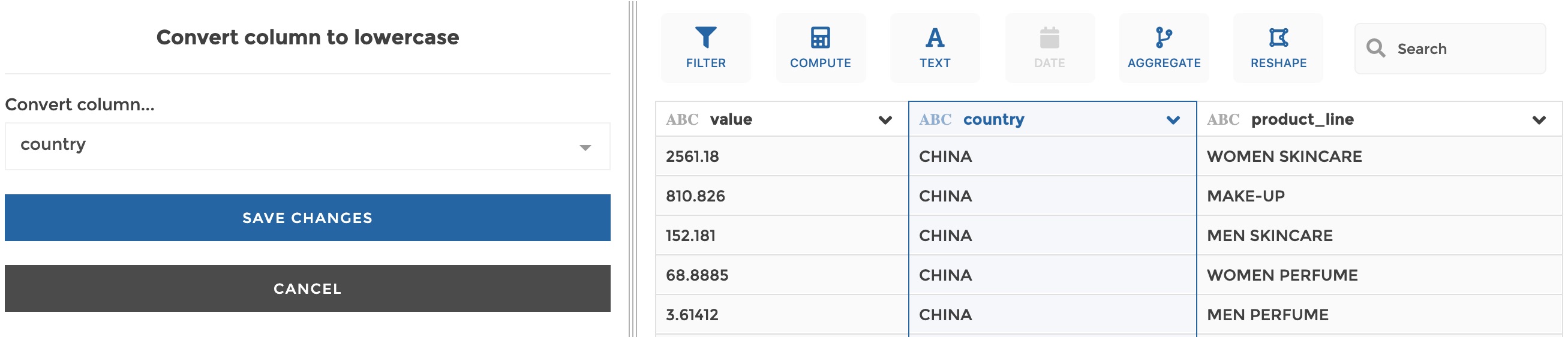The image size is (1568, 337).
Task: Select the WOMEN SKINCARE cell
Action: point(1284,157)
